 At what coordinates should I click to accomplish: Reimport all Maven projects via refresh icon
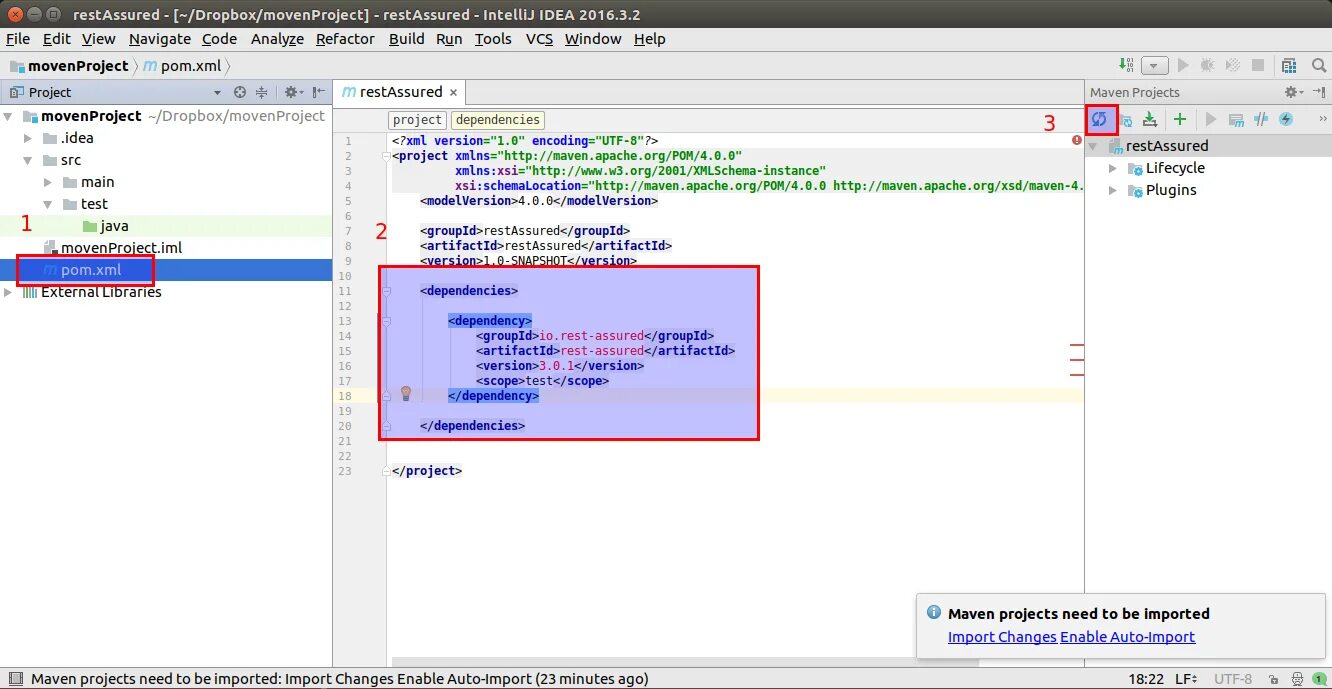click(x=1099, y=119)
